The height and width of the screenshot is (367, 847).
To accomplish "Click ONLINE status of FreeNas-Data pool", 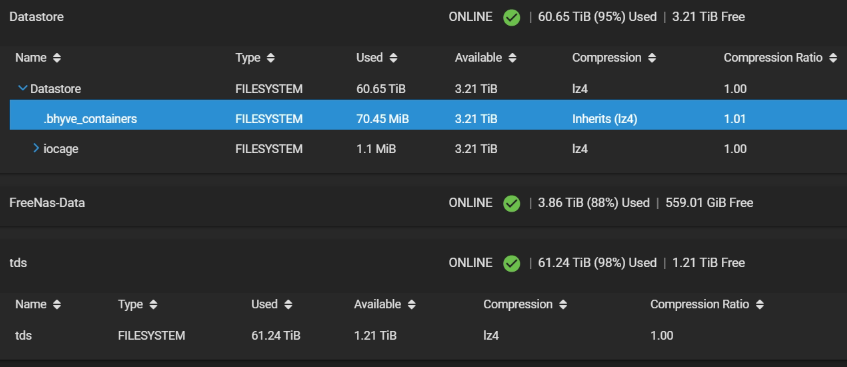I will point(470,203).
